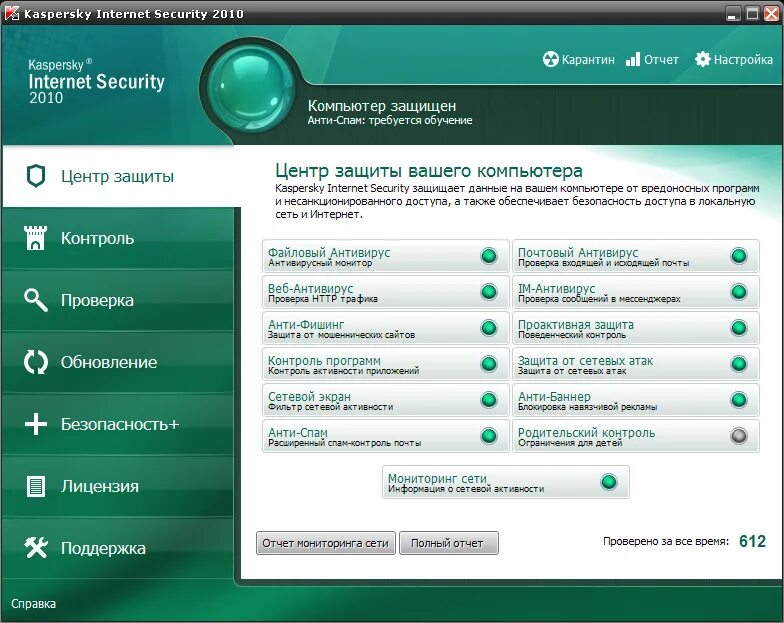Go to the Проверка section
Screen dimensions: 784x623
click(98, 300)
